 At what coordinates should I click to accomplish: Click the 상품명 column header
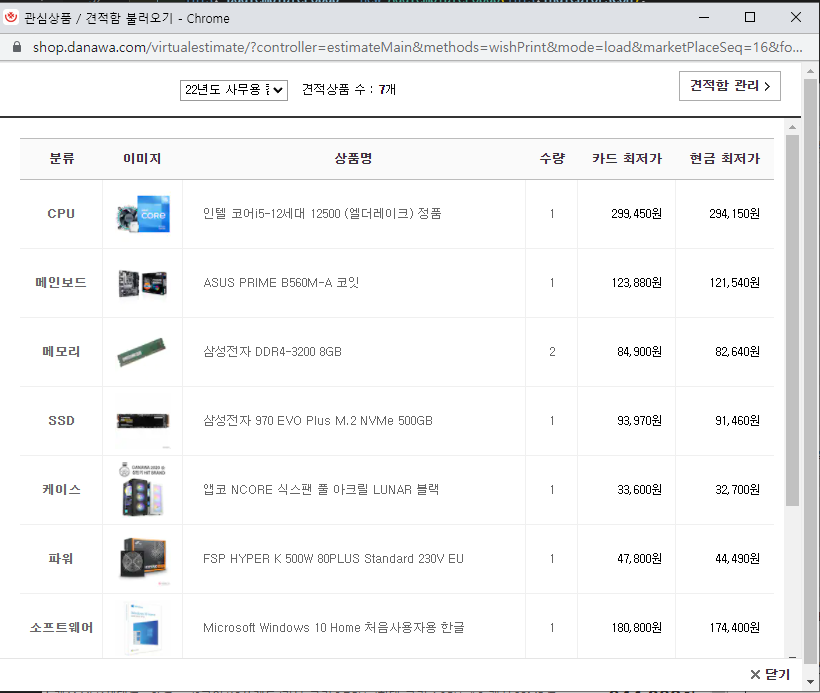(x=354, y=158)
